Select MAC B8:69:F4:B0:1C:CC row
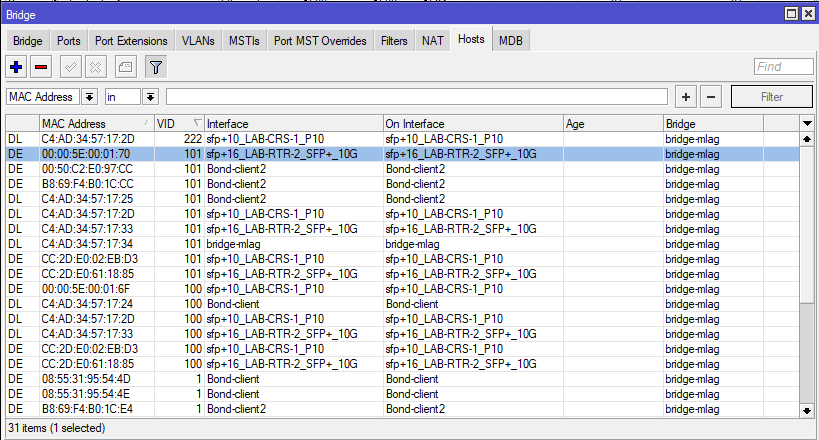 click(x=402, y=184)
